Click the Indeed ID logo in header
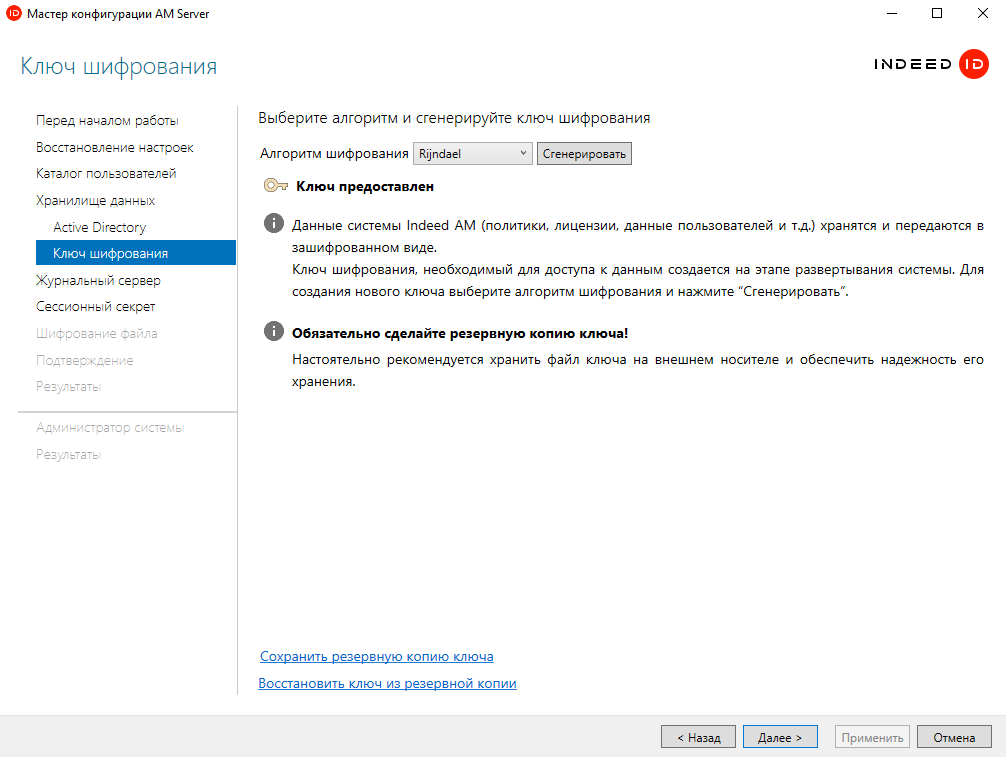 pos(931,65)
